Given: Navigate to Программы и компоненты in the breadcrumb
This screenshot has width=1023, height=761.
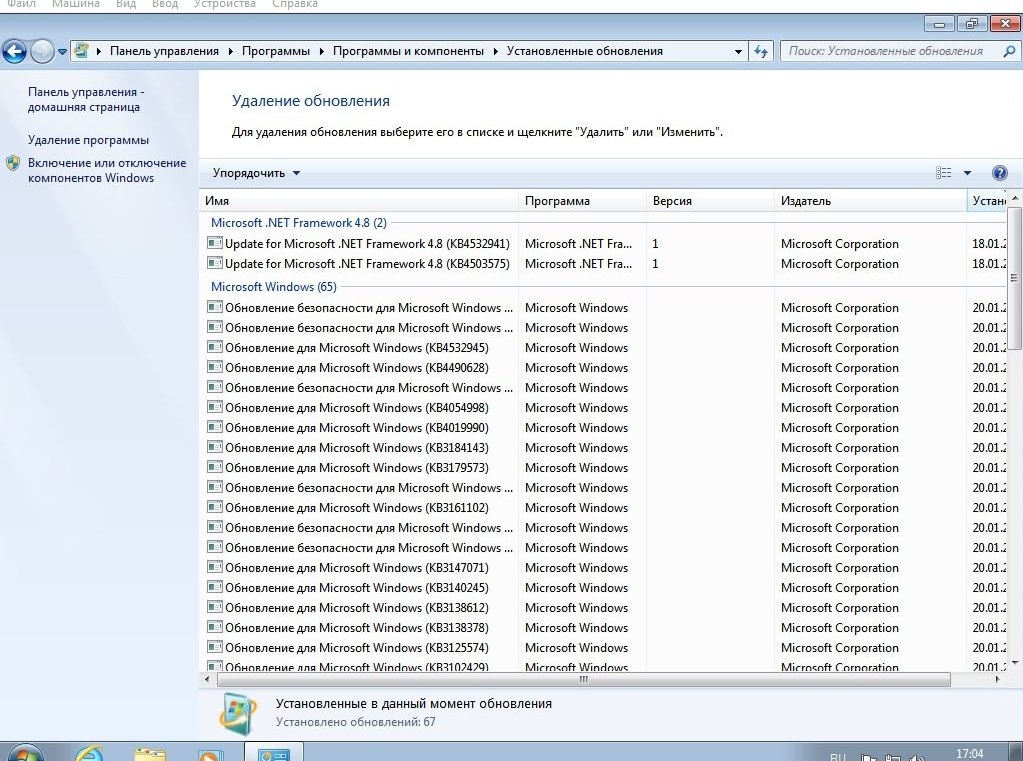Looking at the screenshot, I should [x=408, y=51].
